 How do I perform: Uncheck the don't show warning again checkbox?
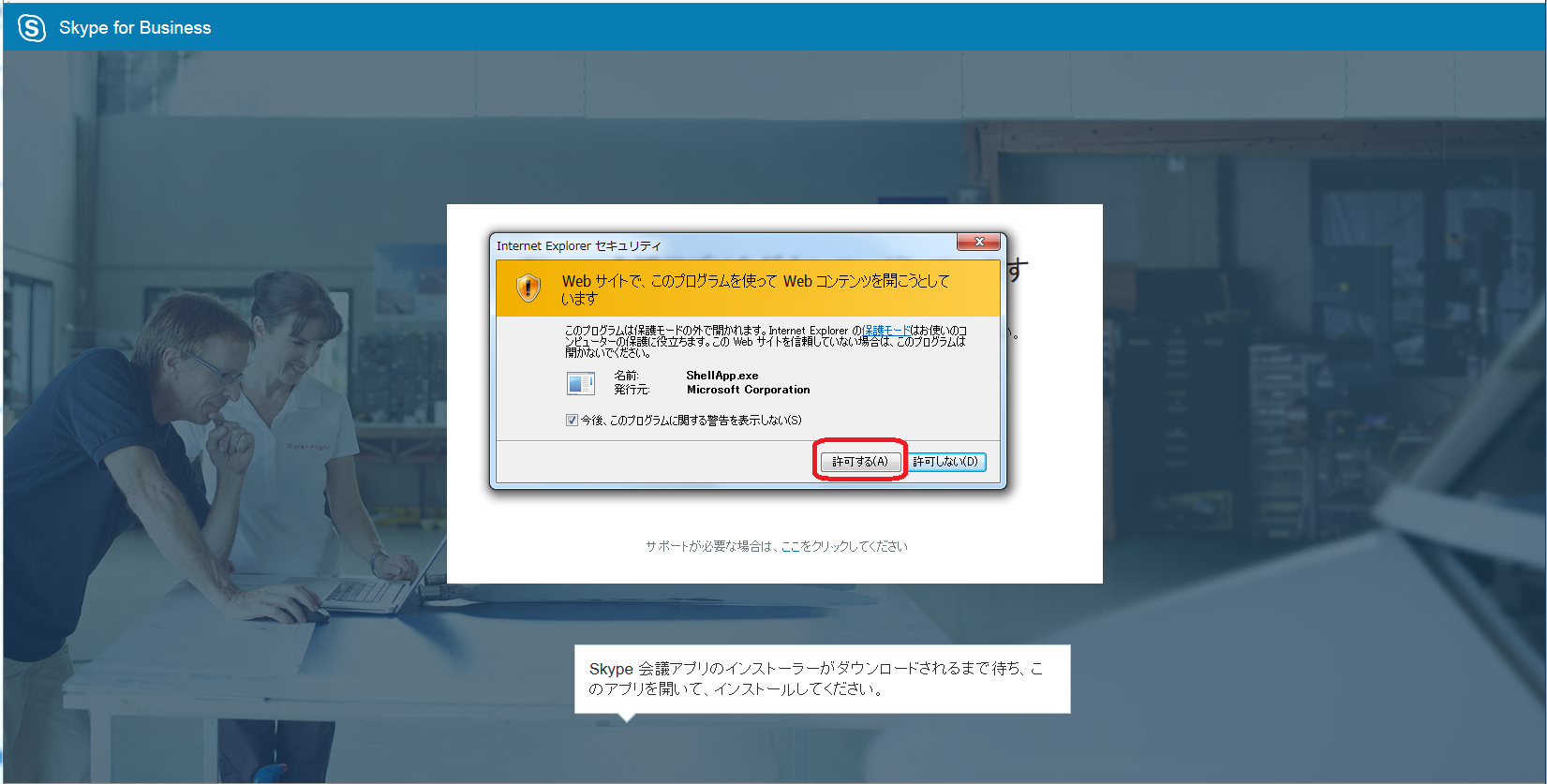(x=572, y=421)
